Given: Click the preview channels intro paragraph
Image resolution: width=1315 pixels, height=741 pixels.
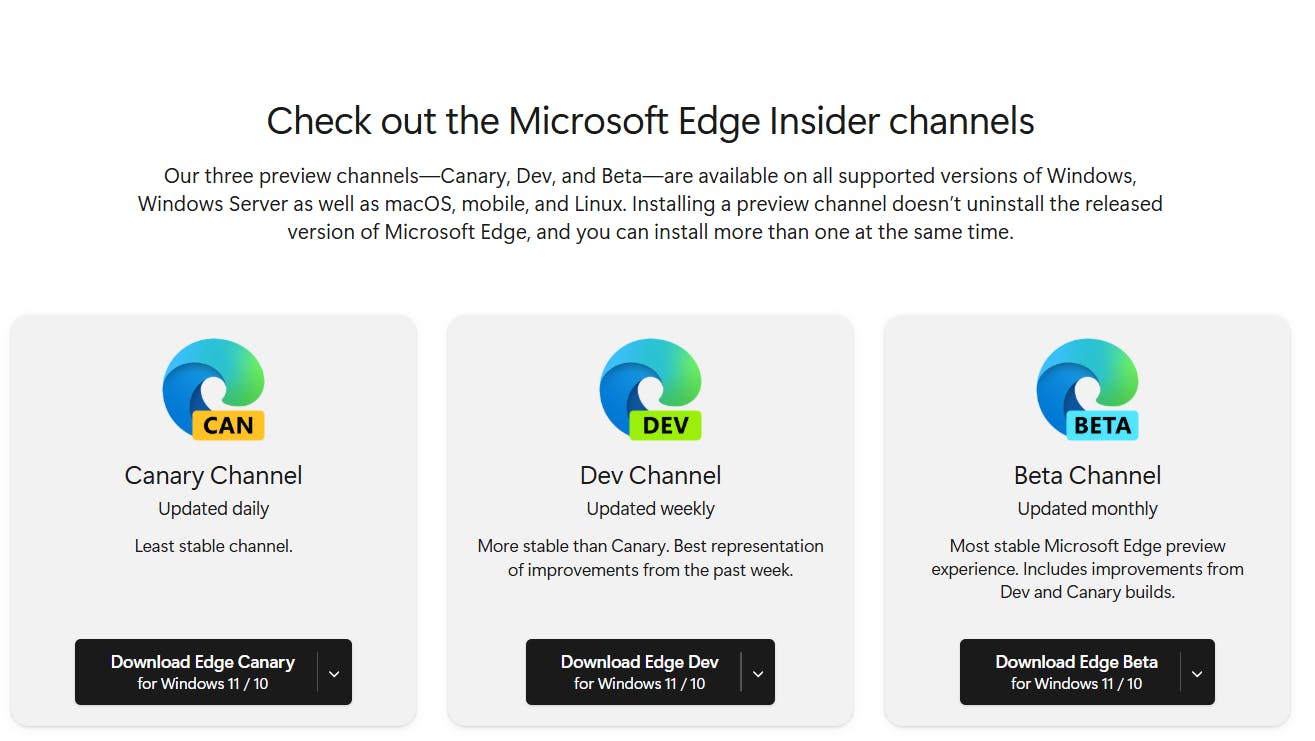Looking at the screenshot, I should point(650,204).
